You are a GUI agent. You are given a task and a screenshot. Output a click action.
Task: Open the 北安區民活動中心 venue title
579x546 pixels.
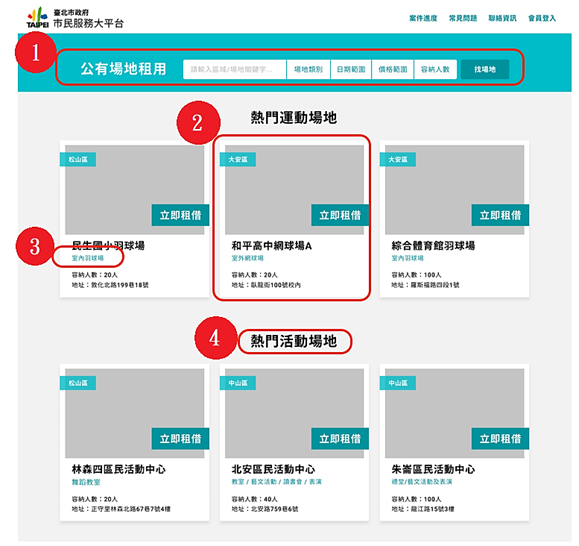273,469
